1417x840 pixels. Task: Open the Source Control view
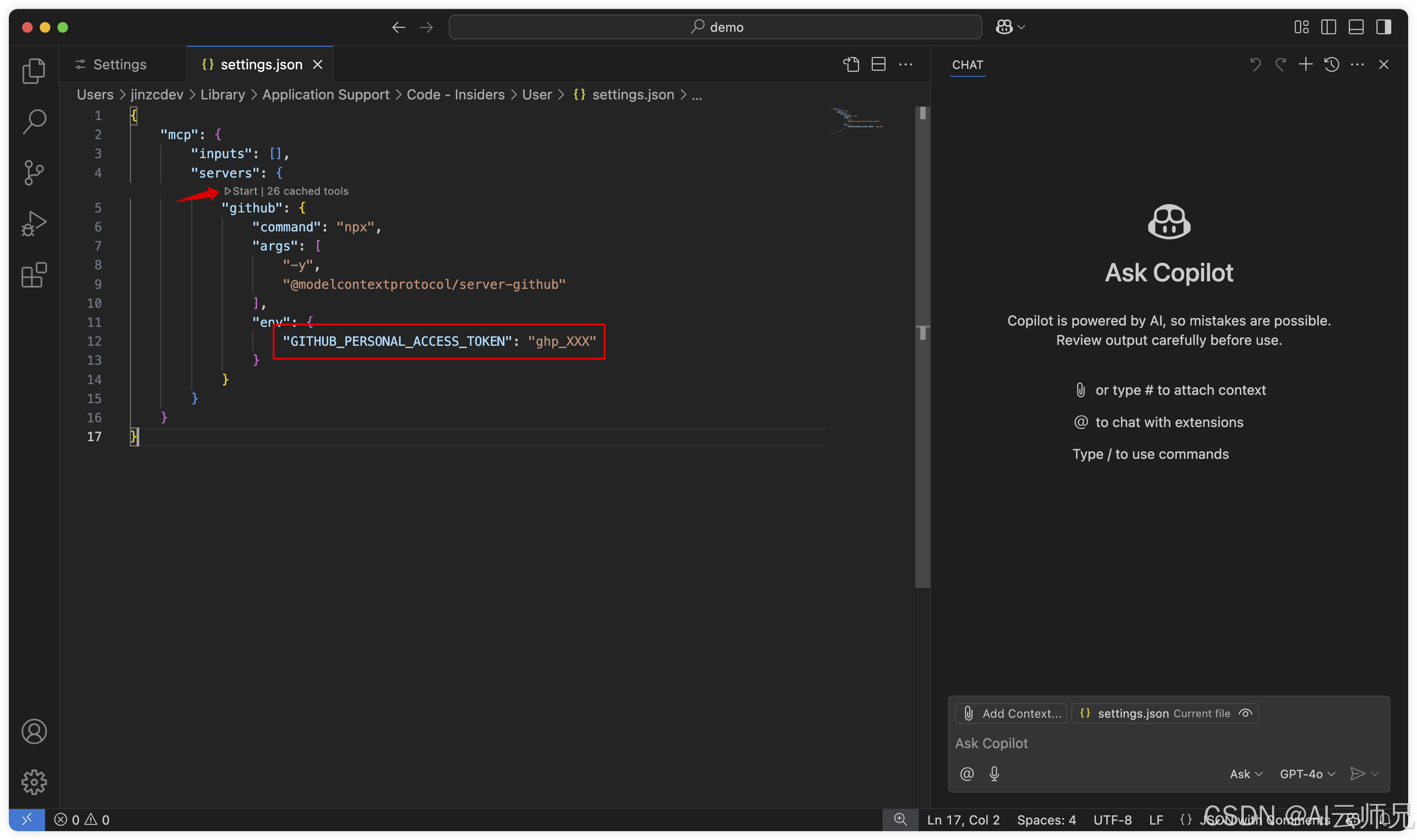click(x=34, y=173)
